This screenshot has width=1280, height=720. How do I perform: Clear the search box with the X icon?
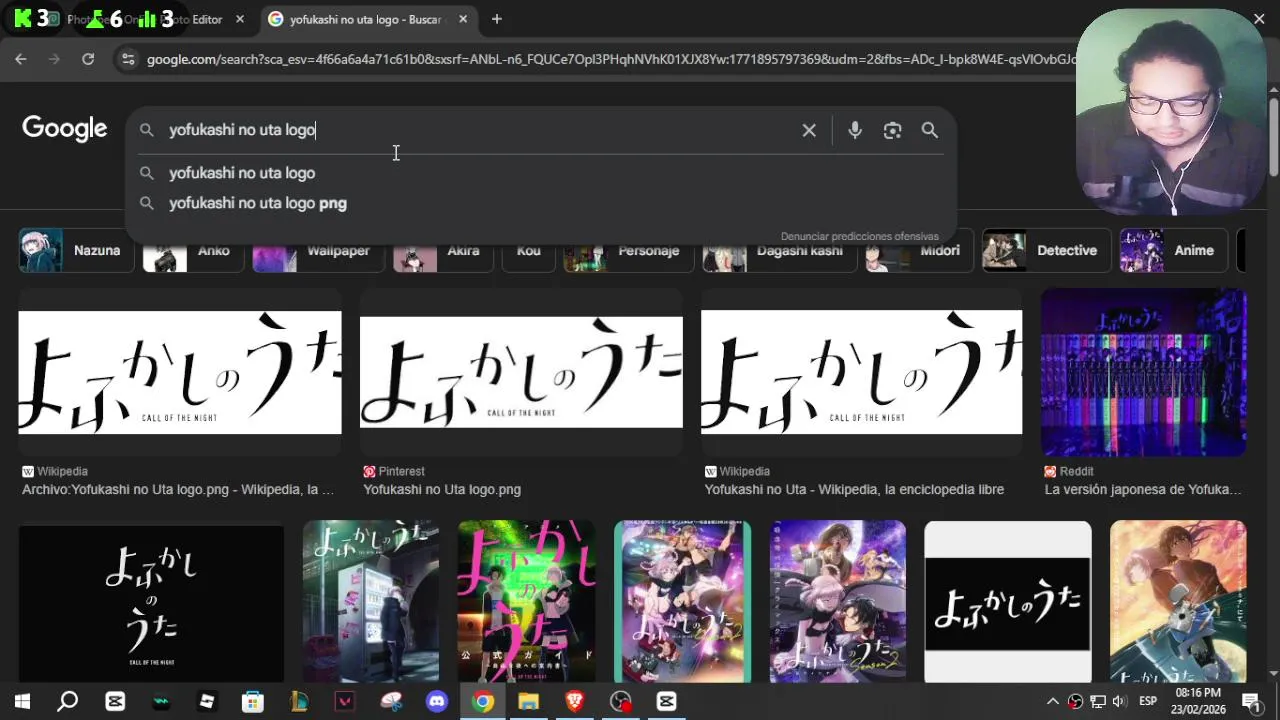coord(809,130)
